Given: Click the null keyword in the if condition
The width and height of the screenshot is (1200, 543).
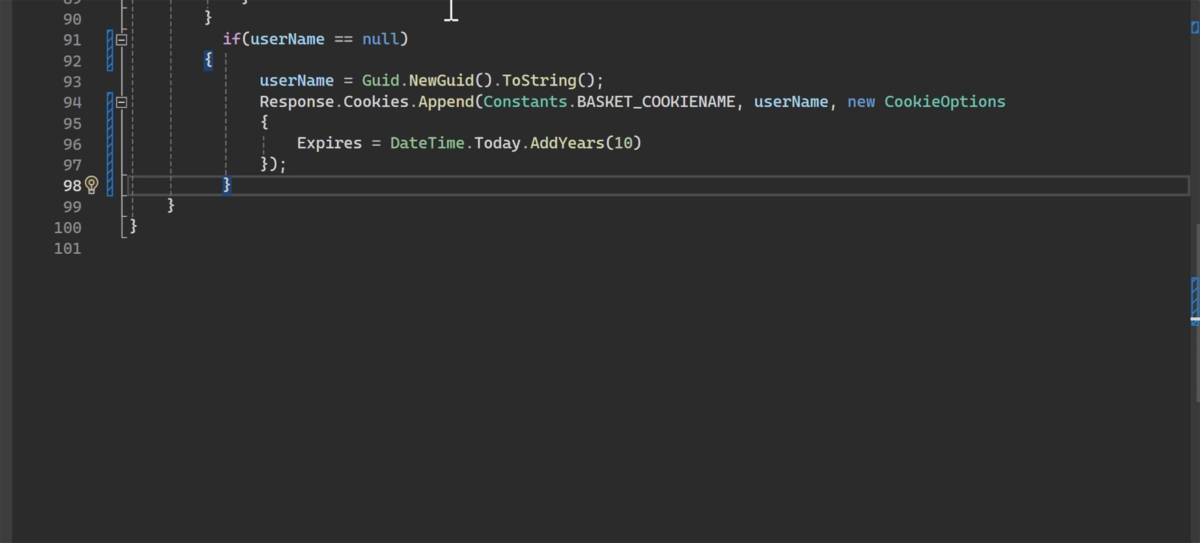Looking at the screenshot, I should pyautogui.click(x=381, y=40).
